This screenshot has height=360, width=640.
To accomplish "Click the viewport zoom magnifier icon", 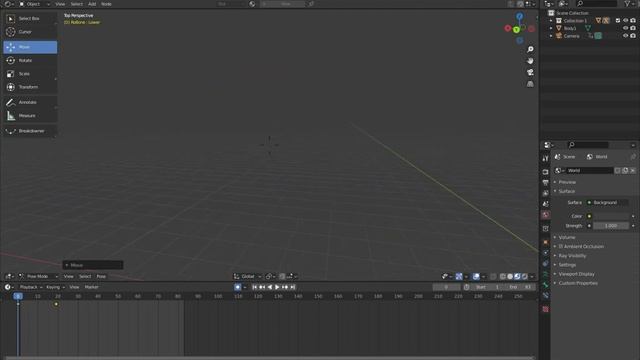I will pyautogui.click(x=530, y=49).
